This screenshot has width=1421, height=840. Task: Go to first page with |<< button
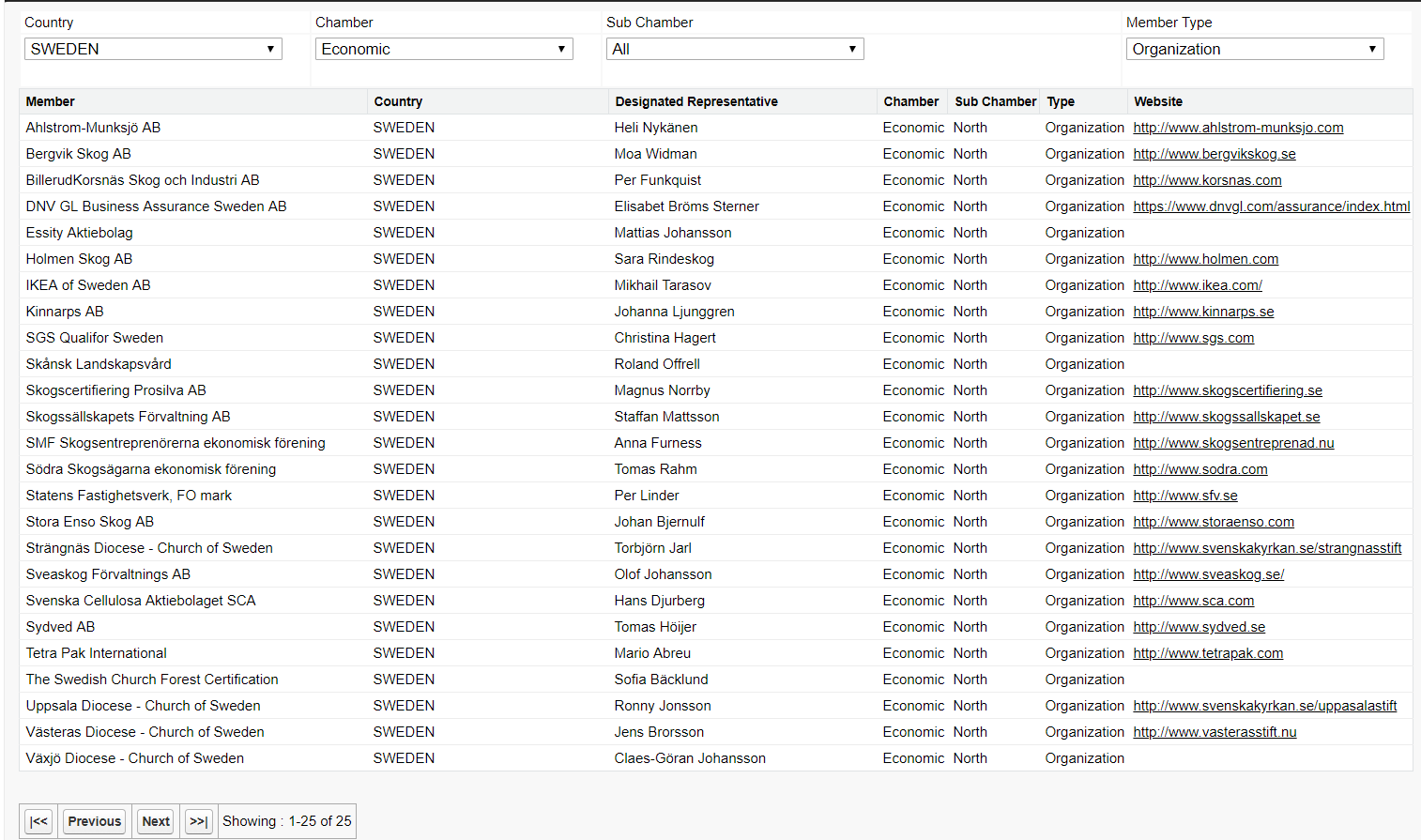click(x=38, y=821)
